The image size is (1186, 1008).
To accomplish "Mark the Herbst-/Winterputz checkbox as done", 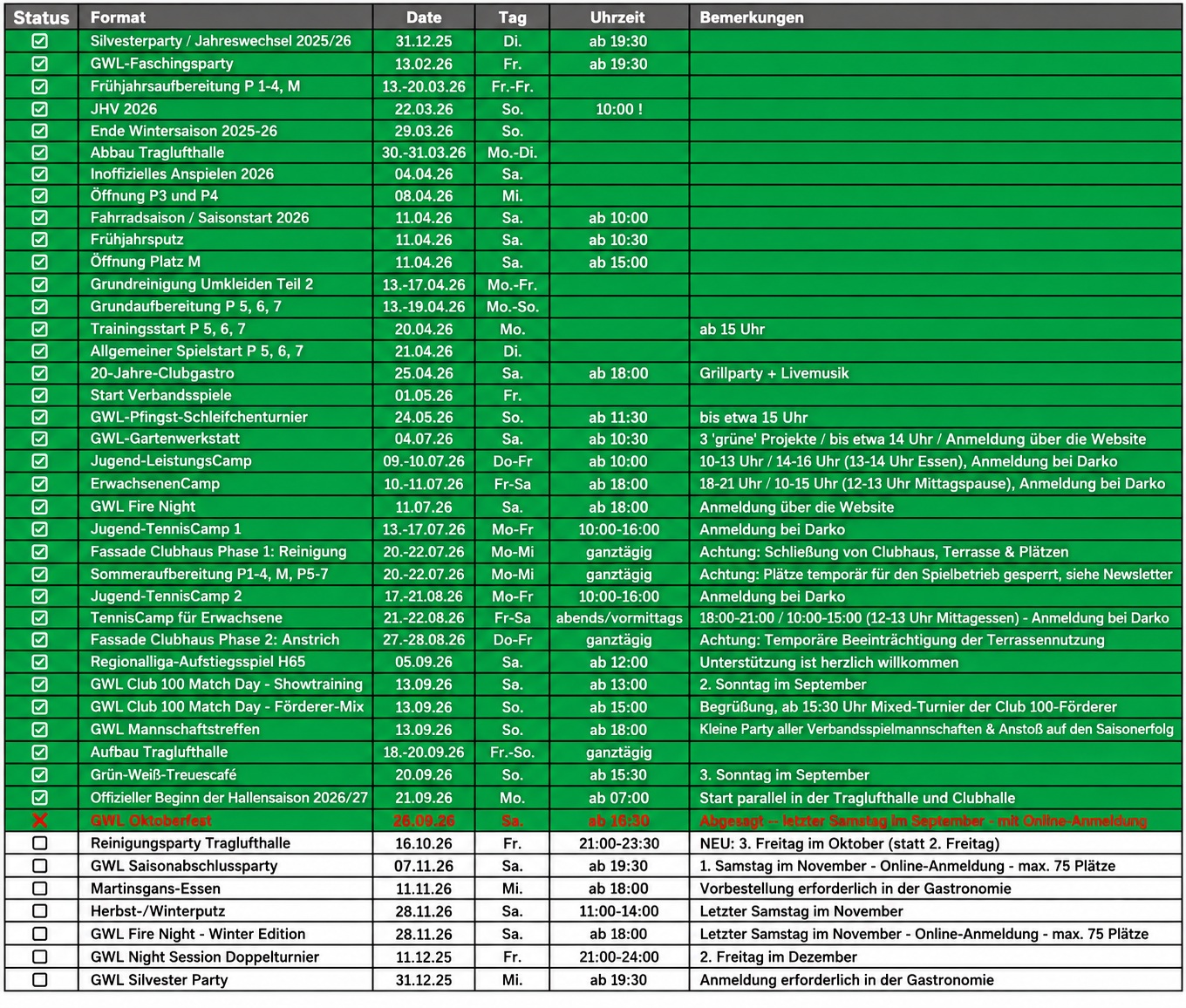I will [40, 911].
